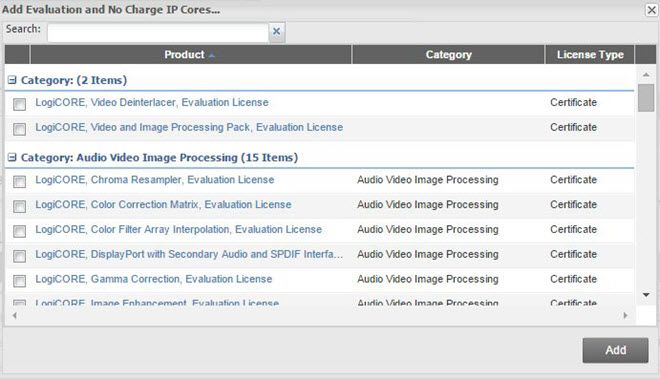The width and height of the screenshot is (660, 379).
Task: Click Certificate in the Video Deinterlacer row
Action: click(573, 102)
